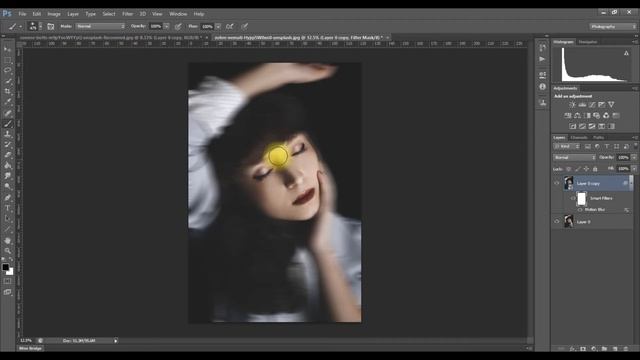Select the Dodge tool
Image resolution: width=640 pixels, height=360 pixels.
[x=7, y=187]
